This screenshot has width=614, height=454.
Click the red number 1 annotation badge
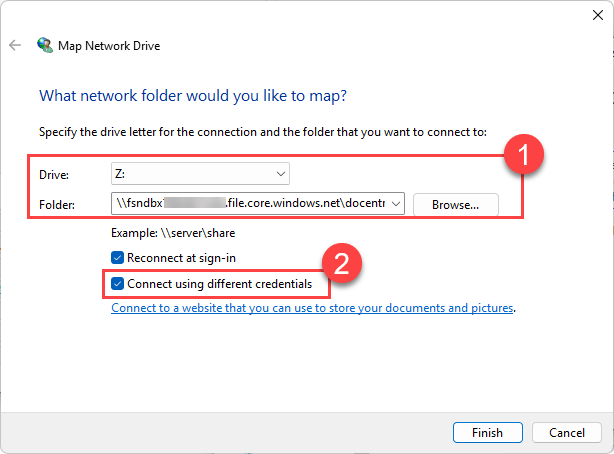[524, 154]
